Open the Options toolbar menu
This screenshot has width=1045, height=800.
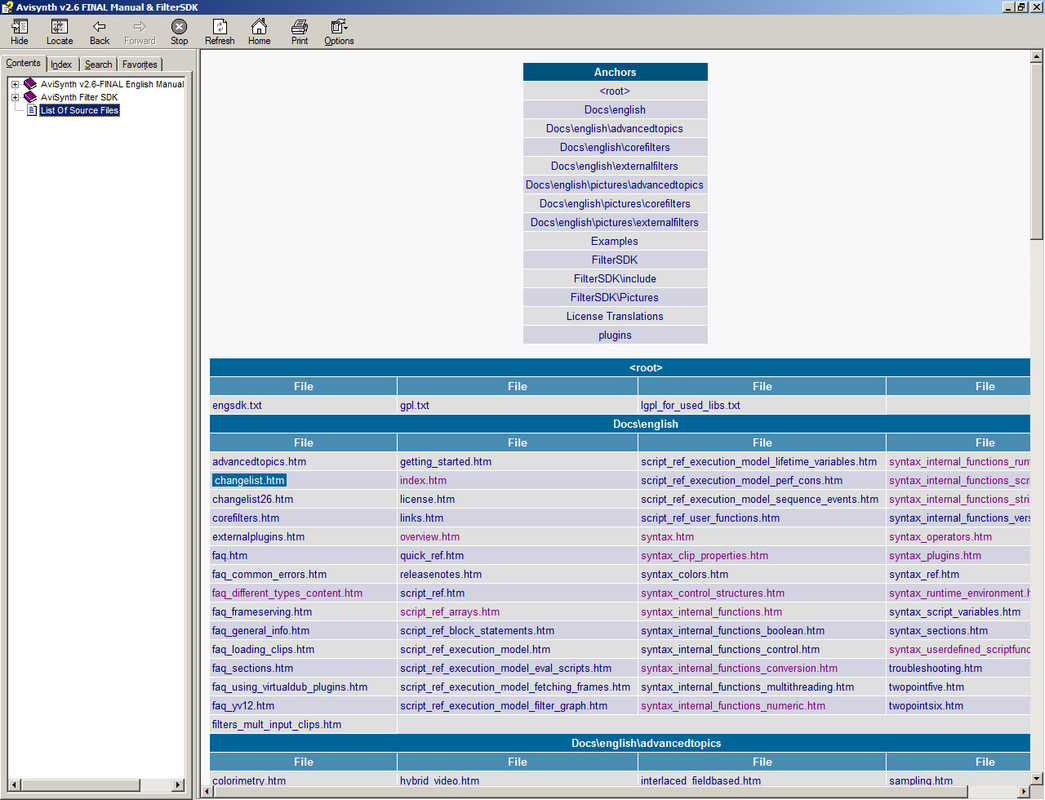(x=339, y=31)
